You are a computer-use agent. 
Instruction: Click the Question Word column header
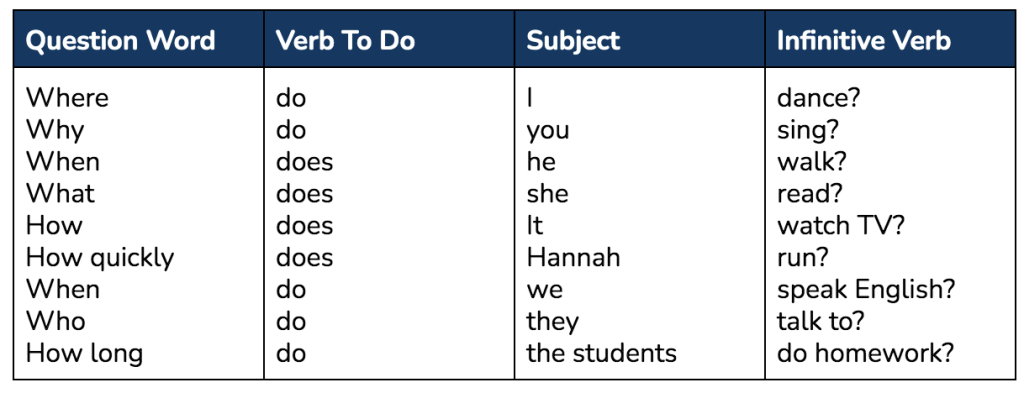tap(121, 40)
